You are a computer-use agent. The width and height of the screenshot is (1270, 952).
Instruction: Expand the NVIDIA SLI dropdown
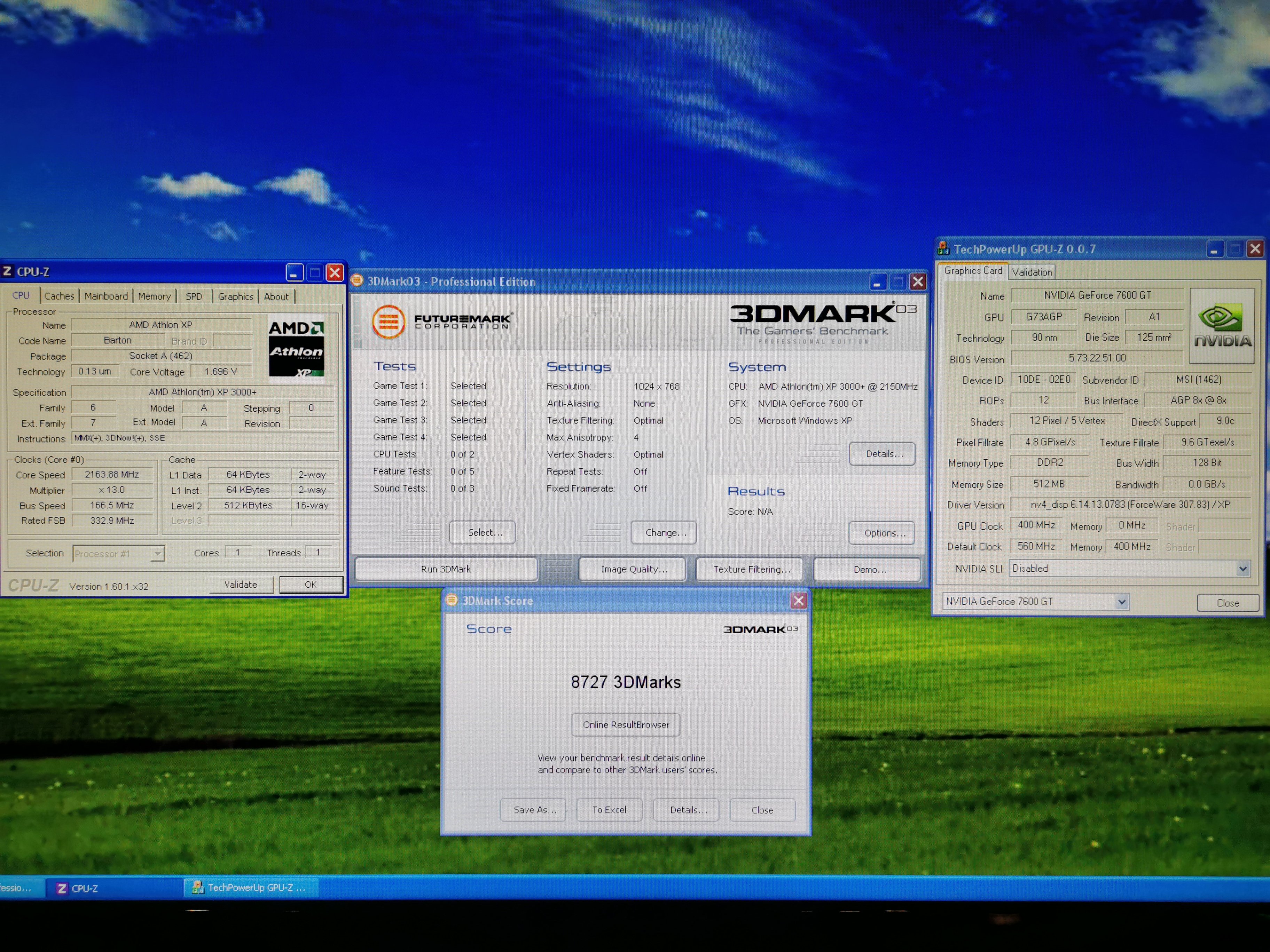[1242, 569]
